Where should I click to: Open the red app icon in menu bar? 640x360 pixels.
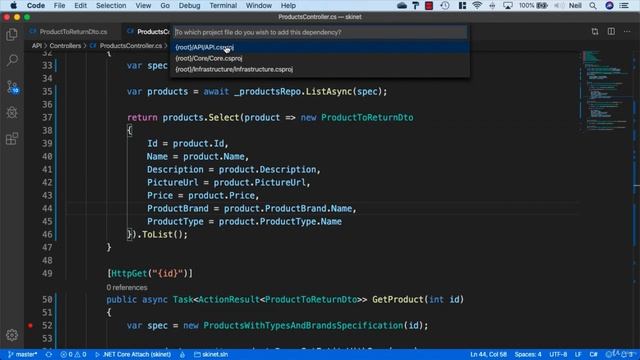pyautogui.click(x=429, y=5)
